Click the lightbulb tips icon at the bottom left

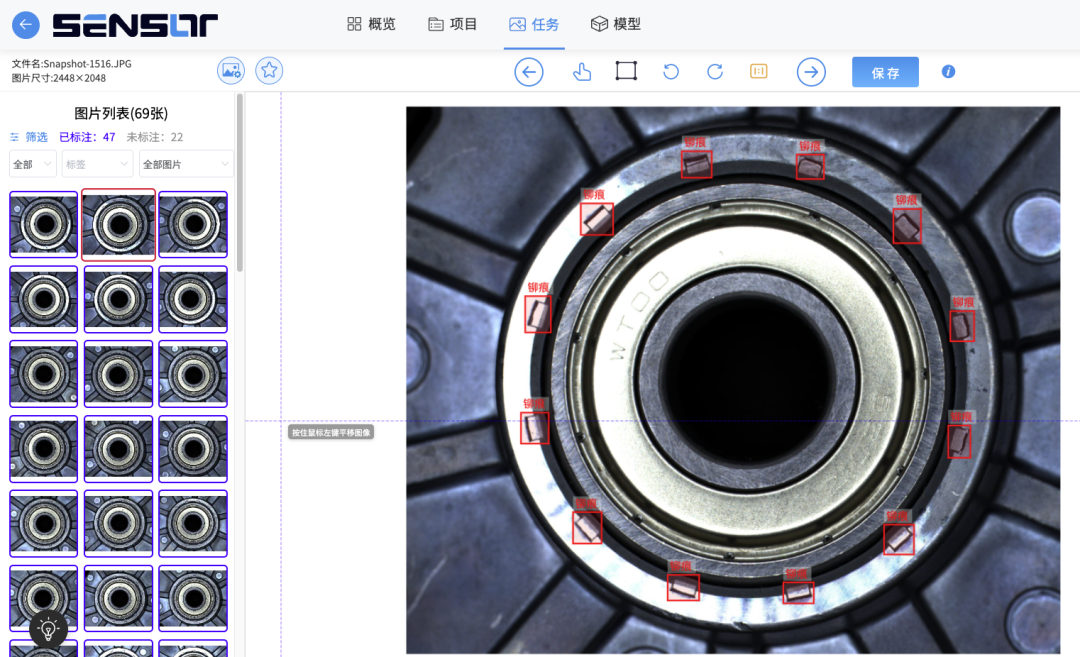(48, 629)
